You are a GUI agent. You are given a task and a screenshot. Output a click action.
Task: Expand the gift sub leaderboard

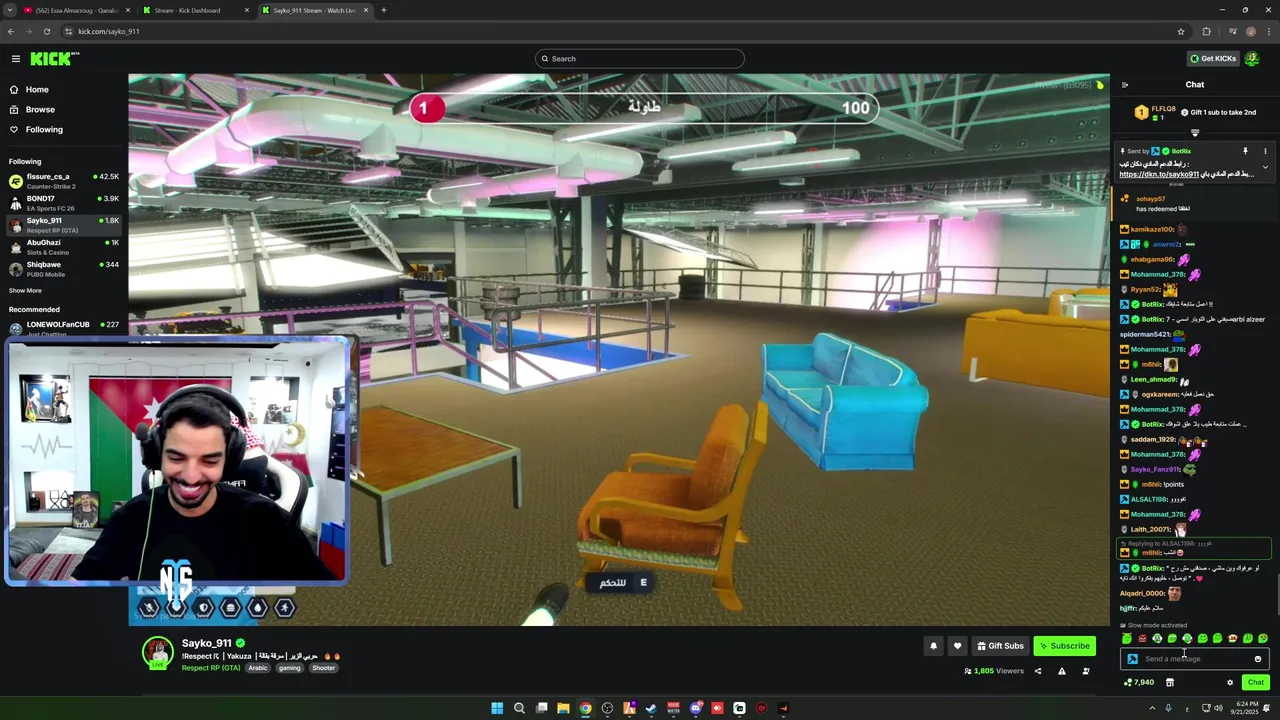click(1195, 132)
